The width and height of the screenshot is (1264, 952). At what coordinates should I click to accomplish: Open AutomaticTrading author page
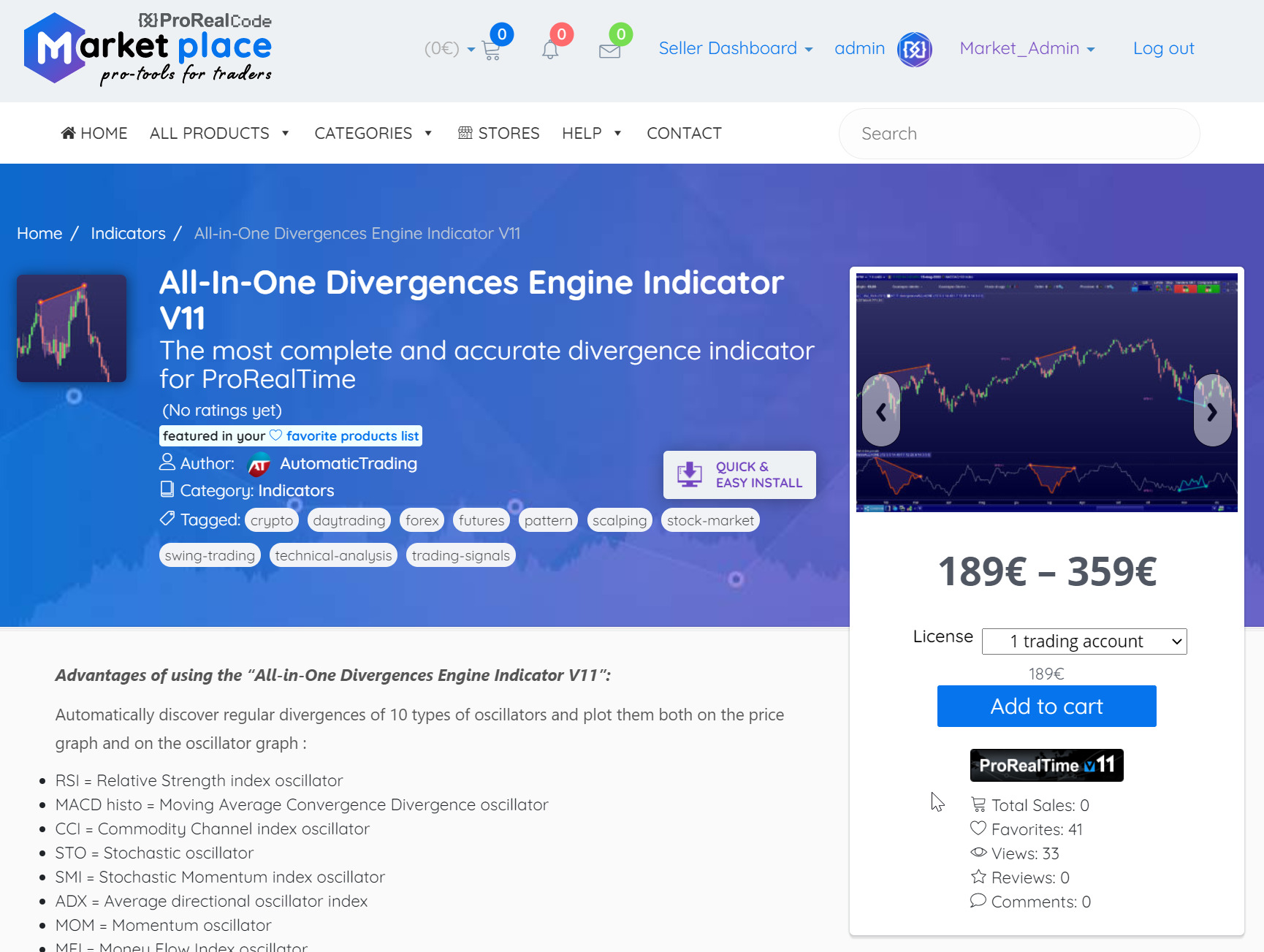point(349,463)
